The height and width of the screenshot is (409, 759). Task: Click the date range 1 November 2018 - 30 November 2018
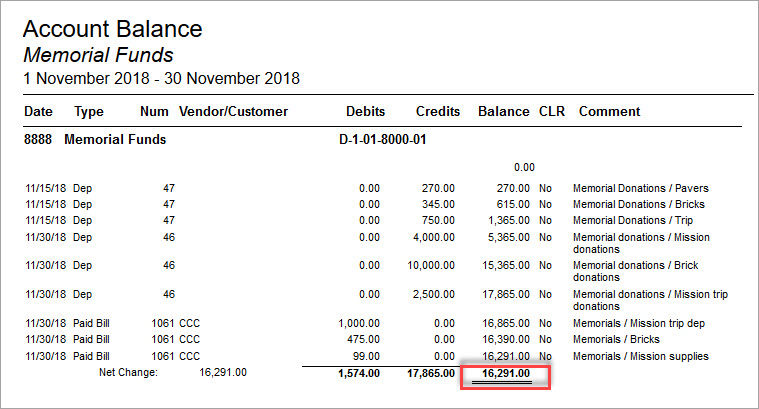[162, 78]
